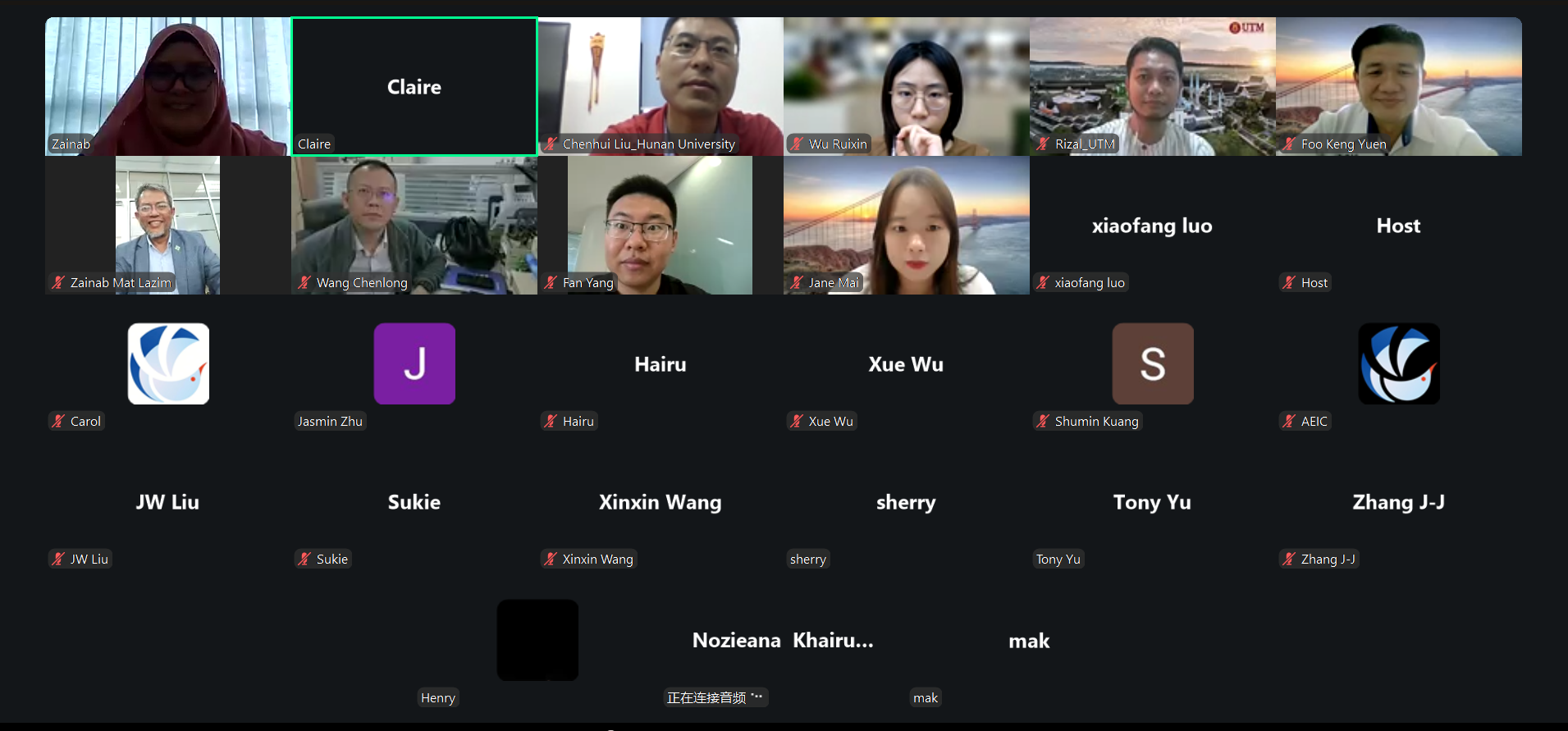This screenshot has width=1568, height=731.
Task: Click the Foo Keng Yuen video tile
Action: [1399, 86]
